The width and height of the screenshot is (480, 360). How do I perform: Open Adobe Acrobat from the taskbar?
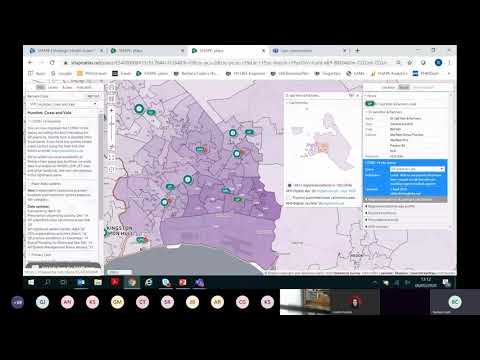click(115, 283)
